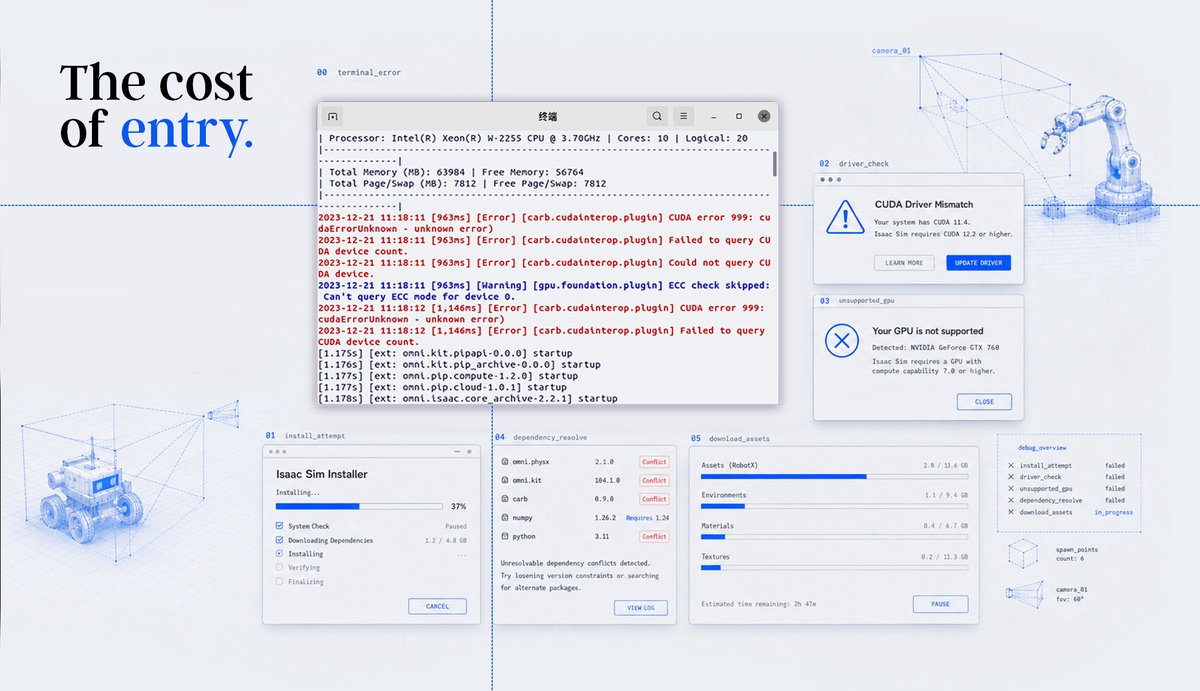Click the window dots on CUDA Driver Mismatch dialog

pyautogui.click(x=830, y=180)
